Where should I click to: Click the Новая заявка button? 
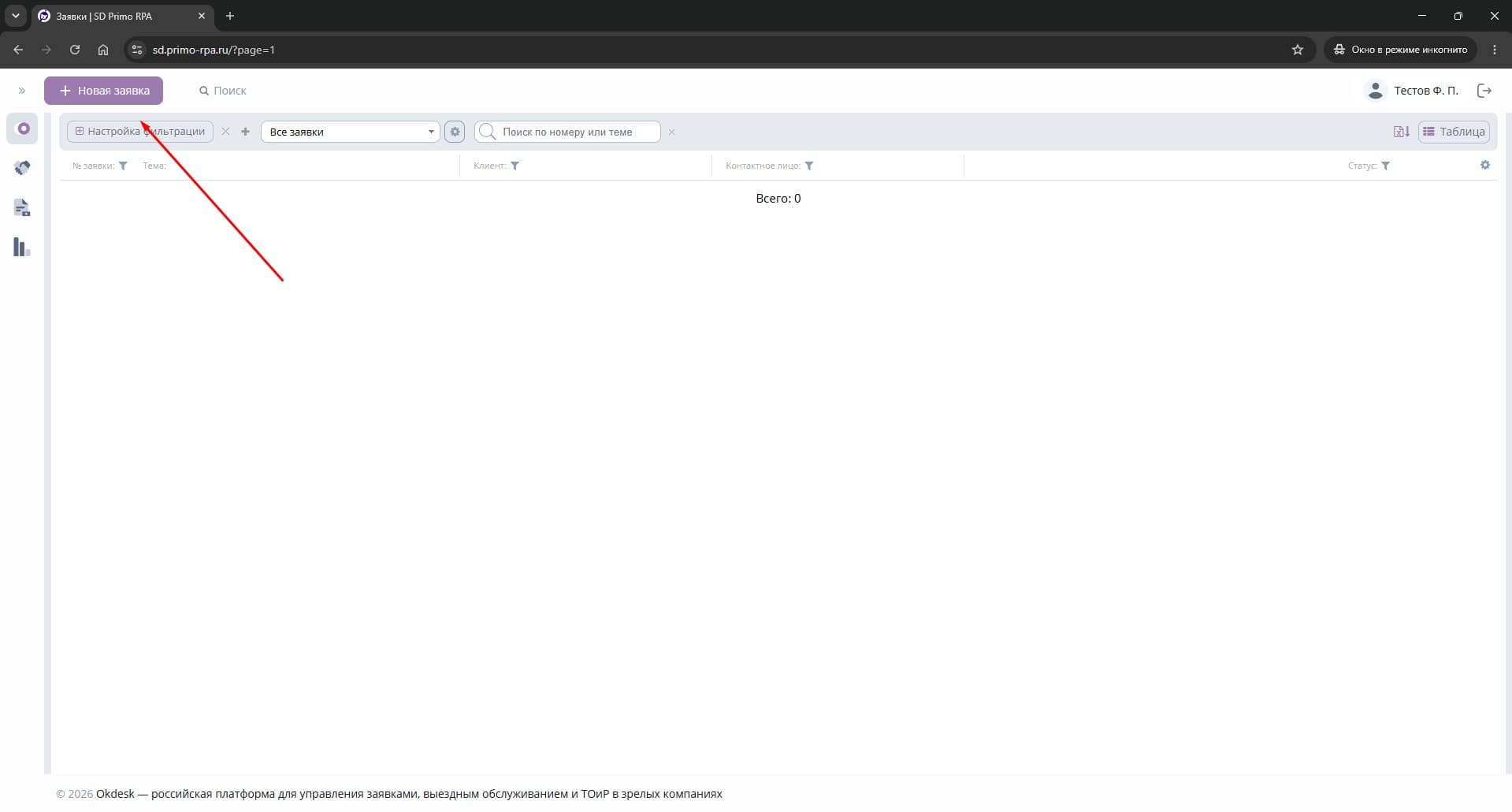click(x=103, y=91)
